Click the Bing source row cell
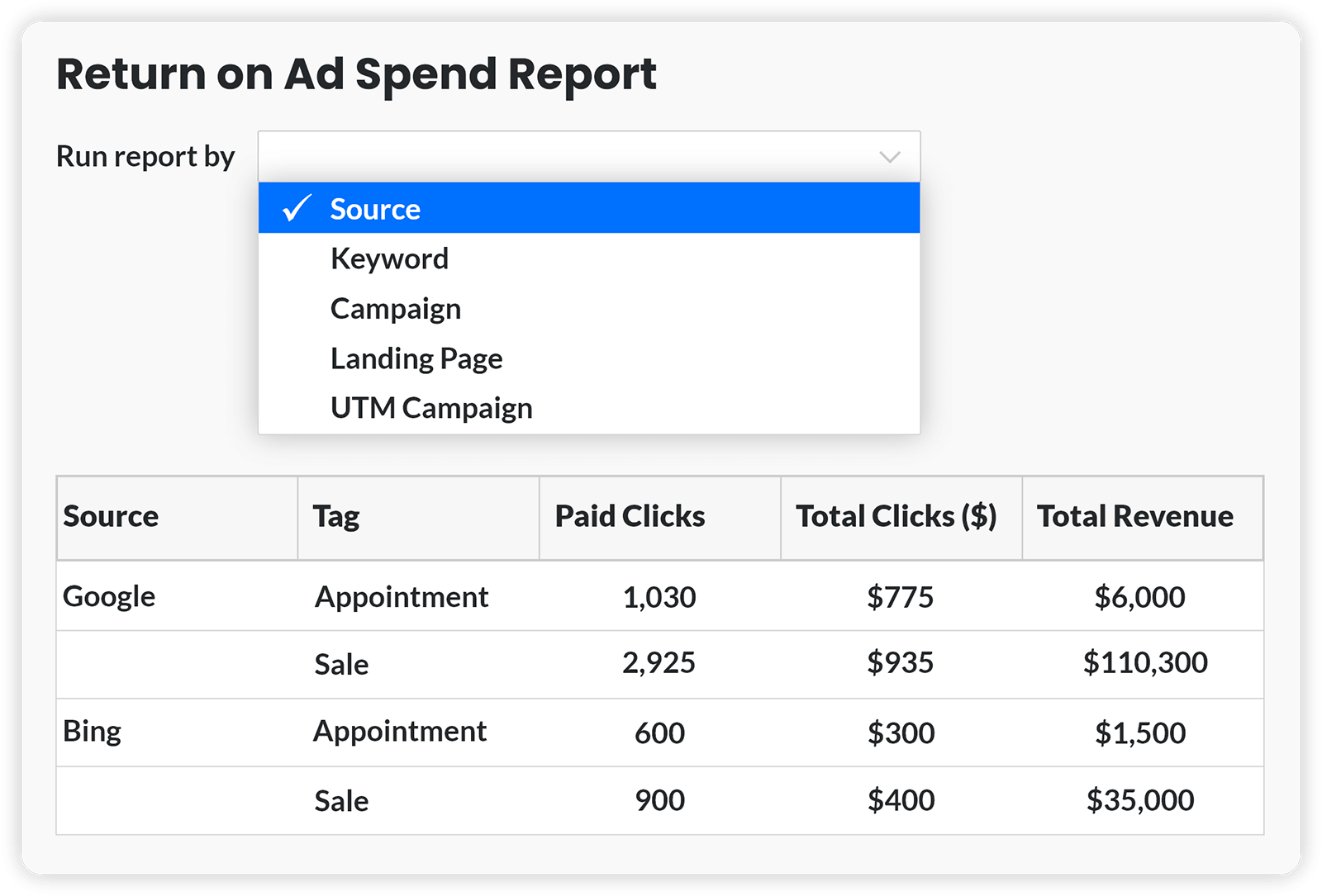Image resolution: width=1322 pixels, height=896 pixels. click(92, 732)
